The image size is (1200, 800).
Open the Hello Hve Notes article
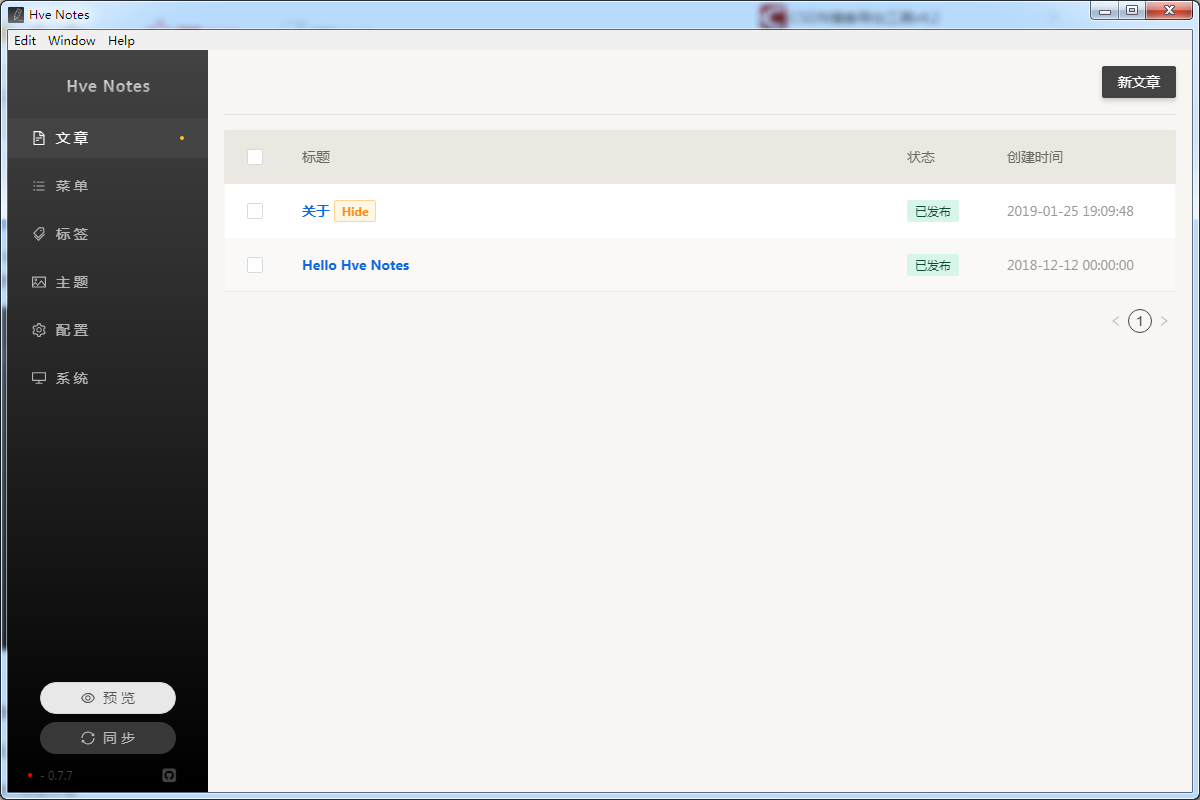[356, 265]
